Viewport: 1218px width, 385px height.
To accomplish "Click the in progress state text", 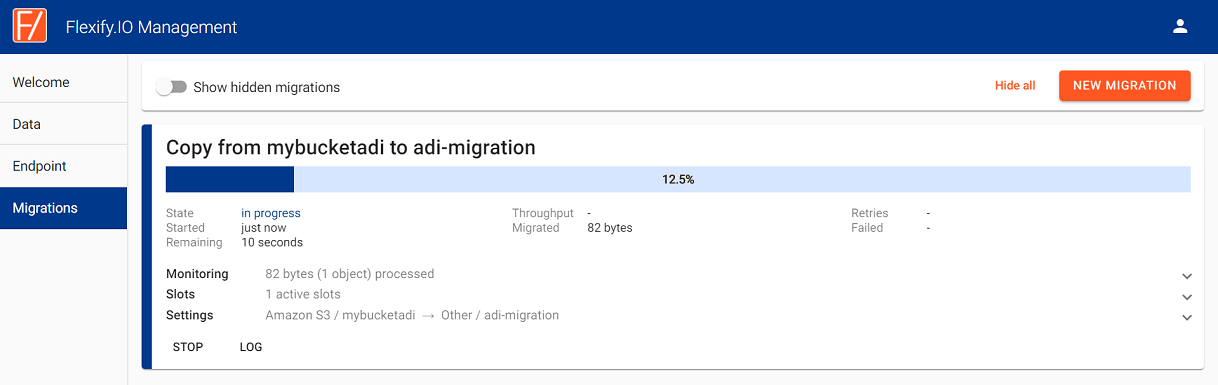I will click(271, 213).
